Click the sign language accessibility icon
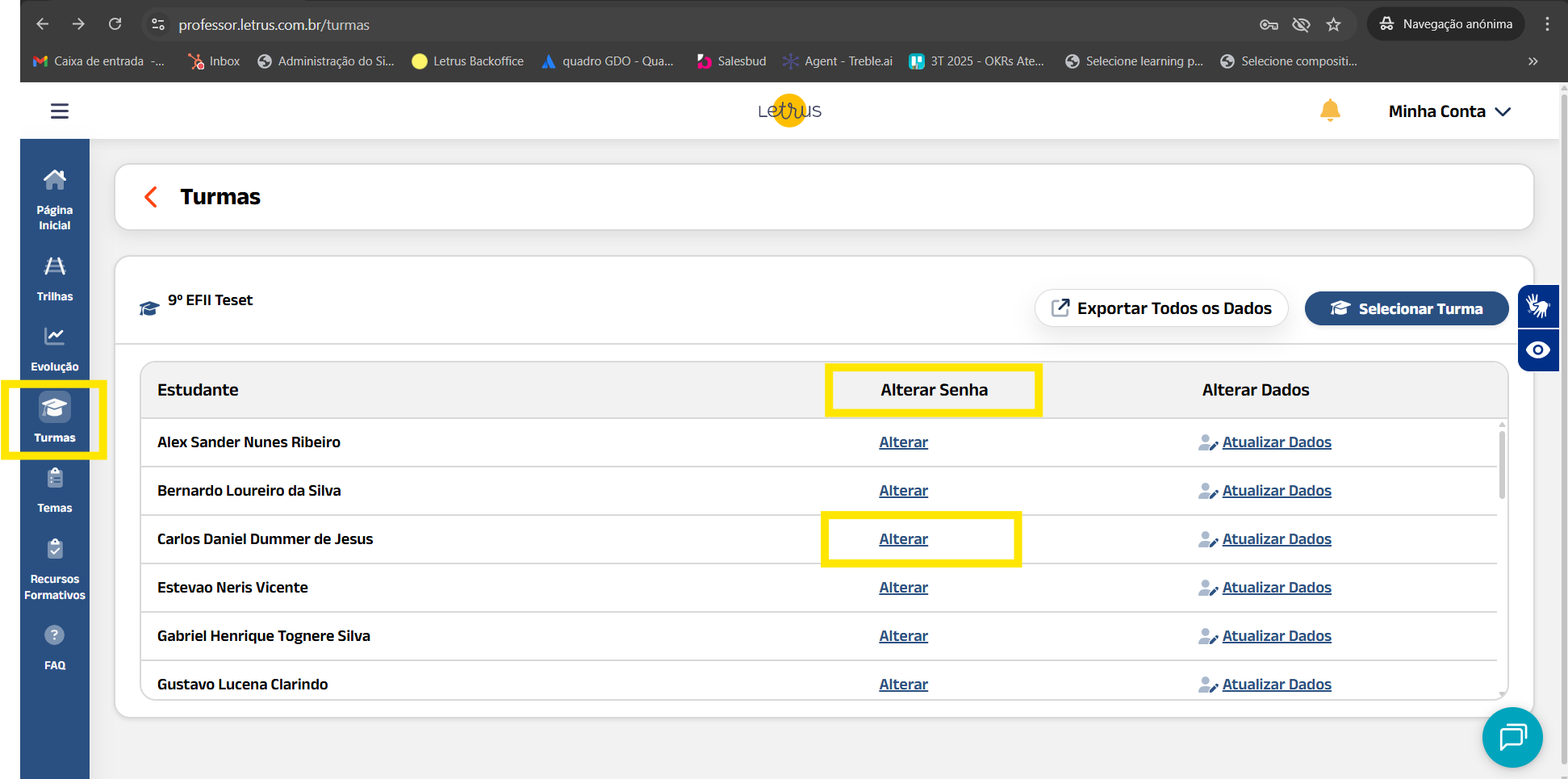This screenshot has height=779, width=1568. 1538,307
